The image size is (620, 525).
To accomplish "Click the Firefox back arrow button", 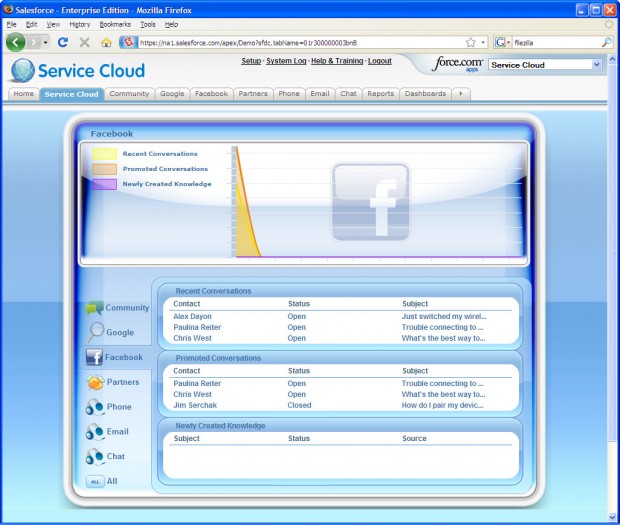I will pyautogui.click(x=16, y=43).
